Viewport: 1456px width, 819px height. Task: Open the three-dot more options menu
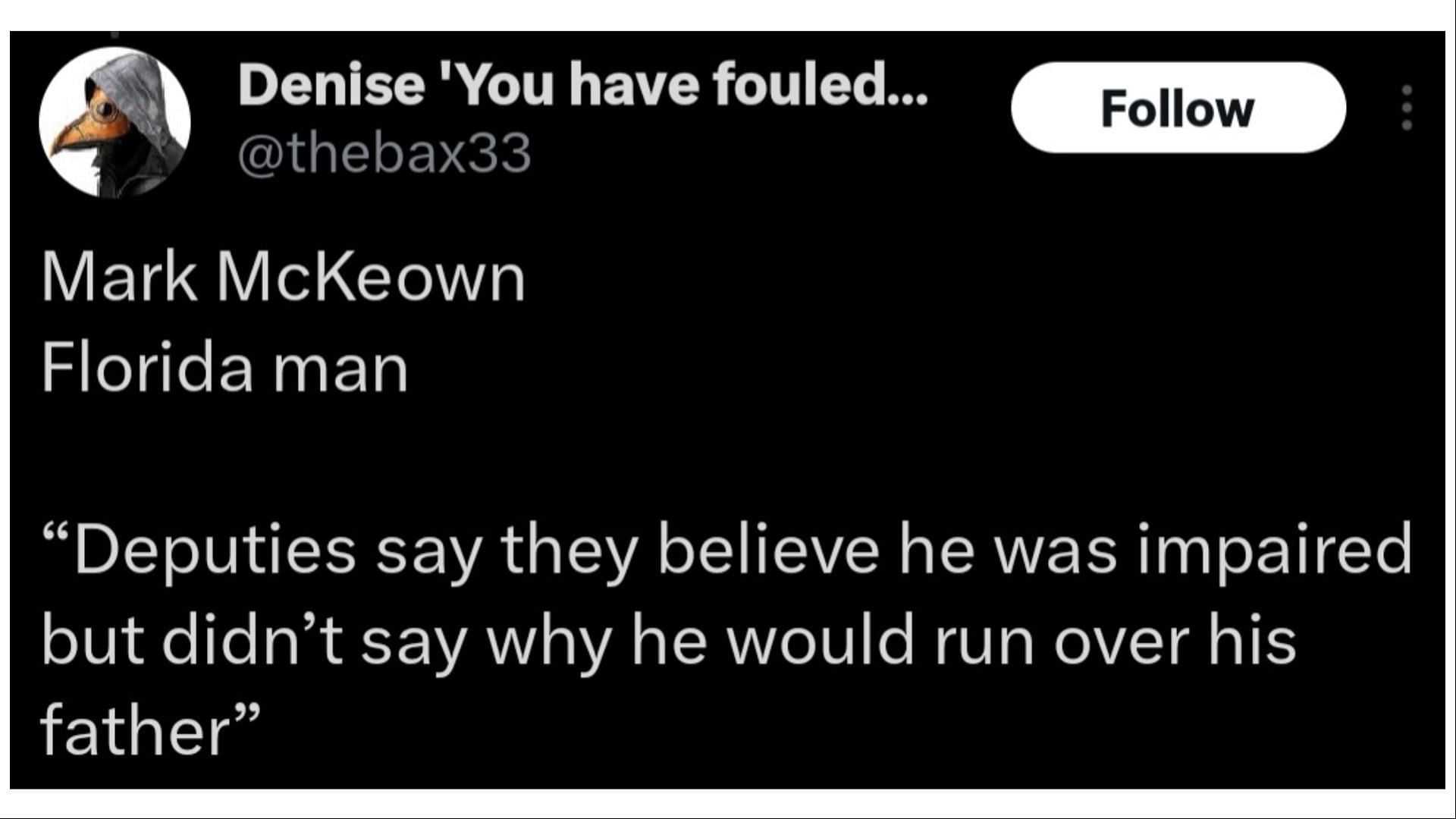[x=1407, y=107]
